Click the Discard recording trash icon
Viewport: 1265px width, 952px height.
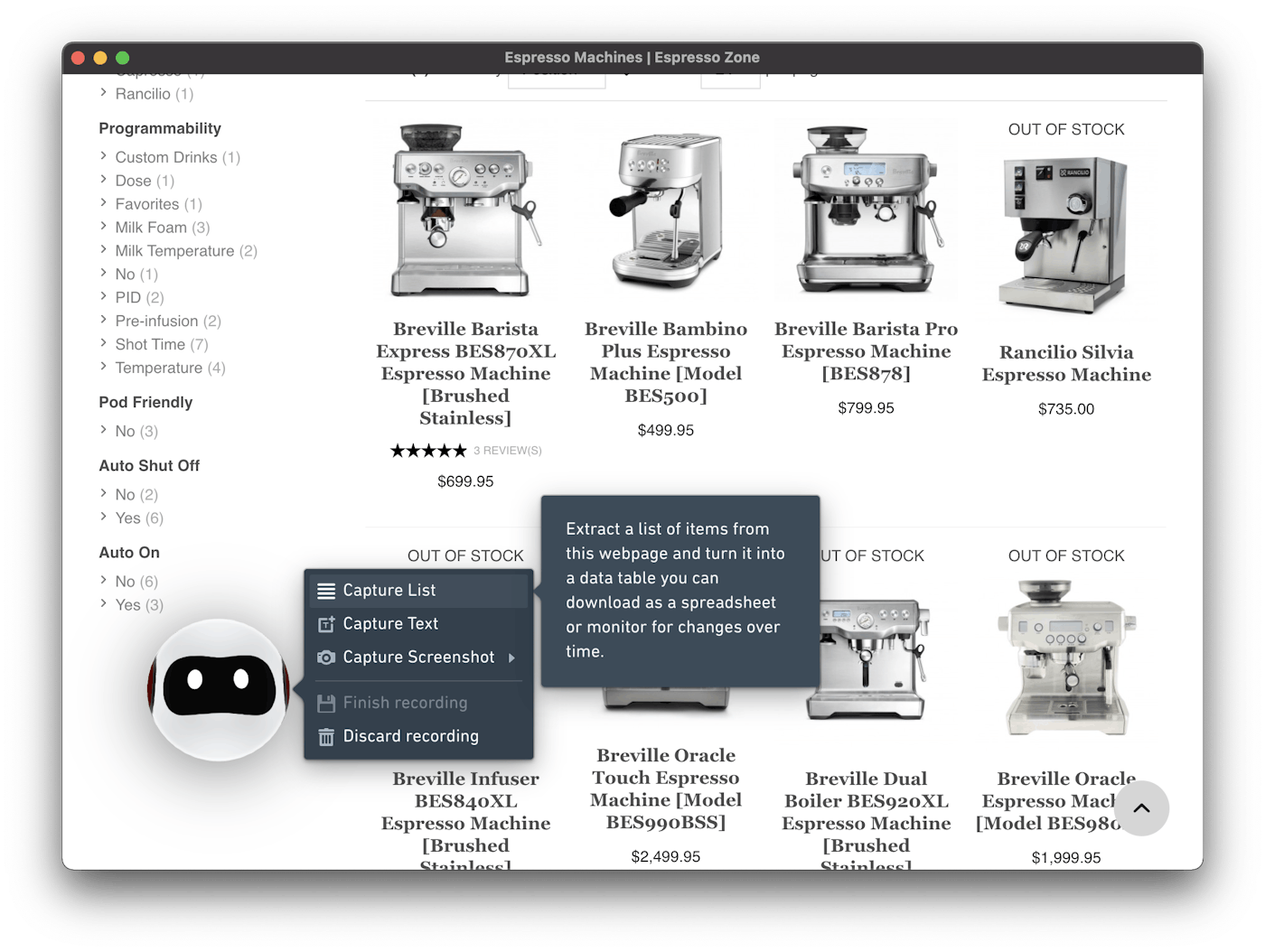(326, 737)
